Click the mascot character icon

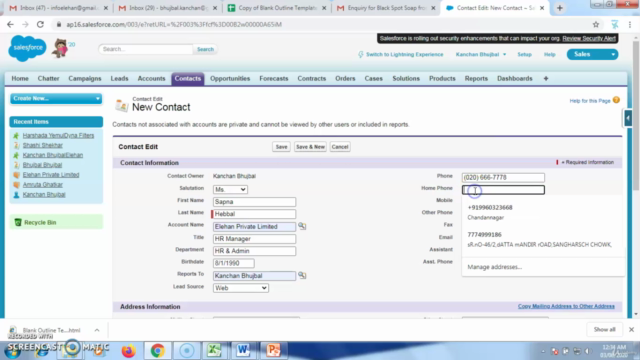click(61, 48)
